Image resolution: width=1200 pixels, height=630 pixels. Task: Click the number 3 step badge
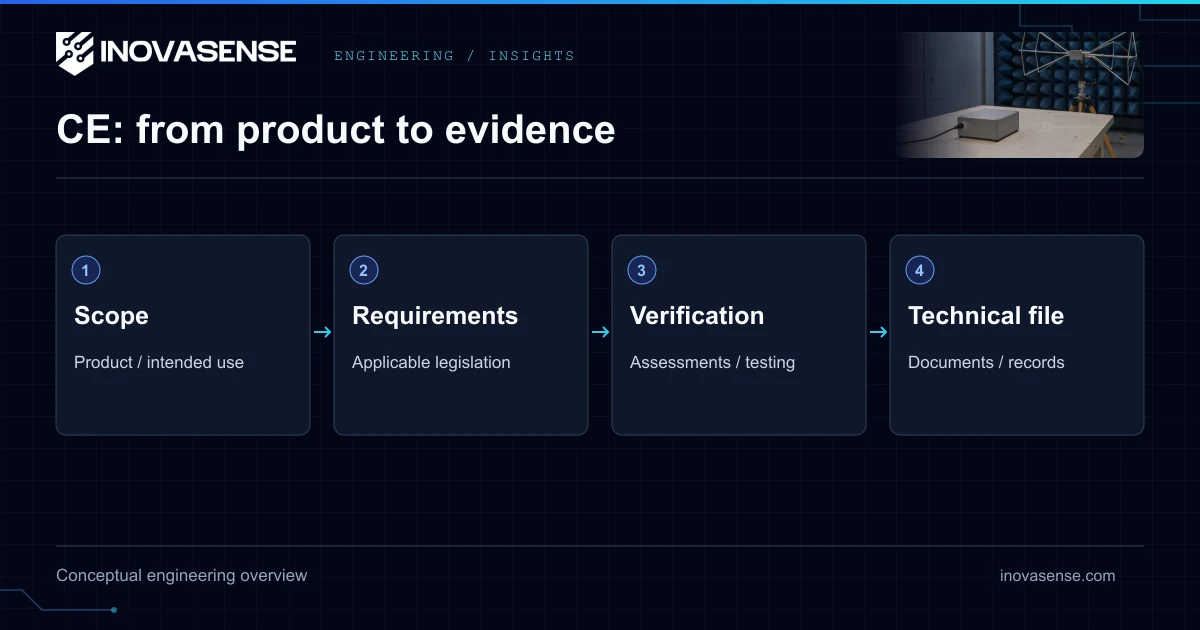(641, 270)
